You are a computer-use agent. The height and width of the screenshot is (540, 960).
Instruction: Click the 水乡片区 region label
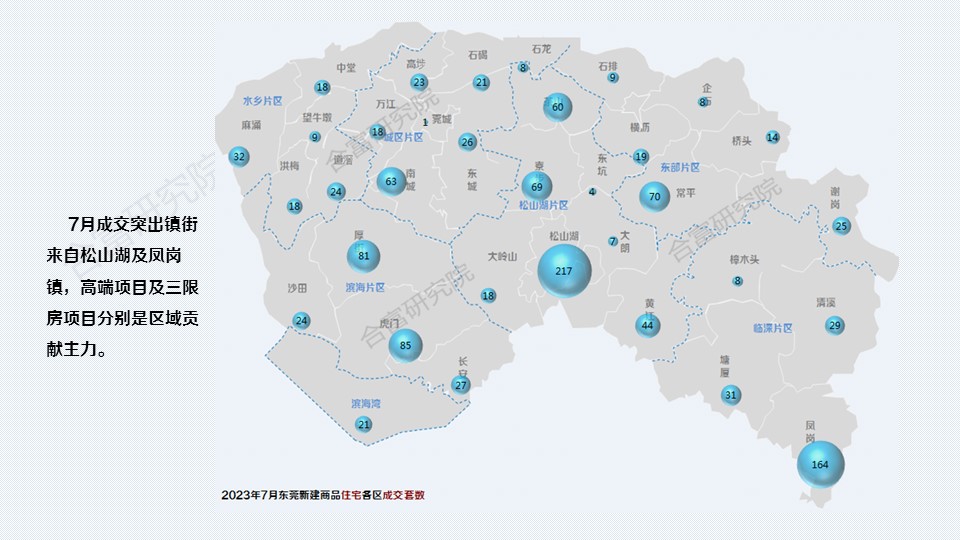click(x=263, y=101)
